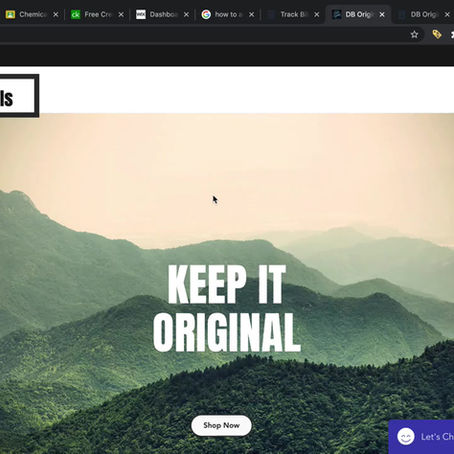
Task: Click the yellow price tag extension icon
Action: [437, 34]
